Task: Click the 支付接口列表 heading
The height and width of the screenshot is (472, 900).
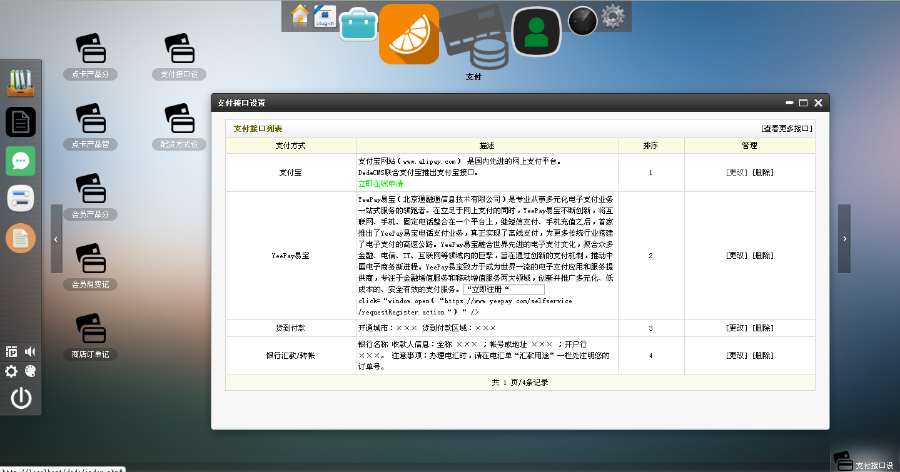Action: click(x=258, y=129)
